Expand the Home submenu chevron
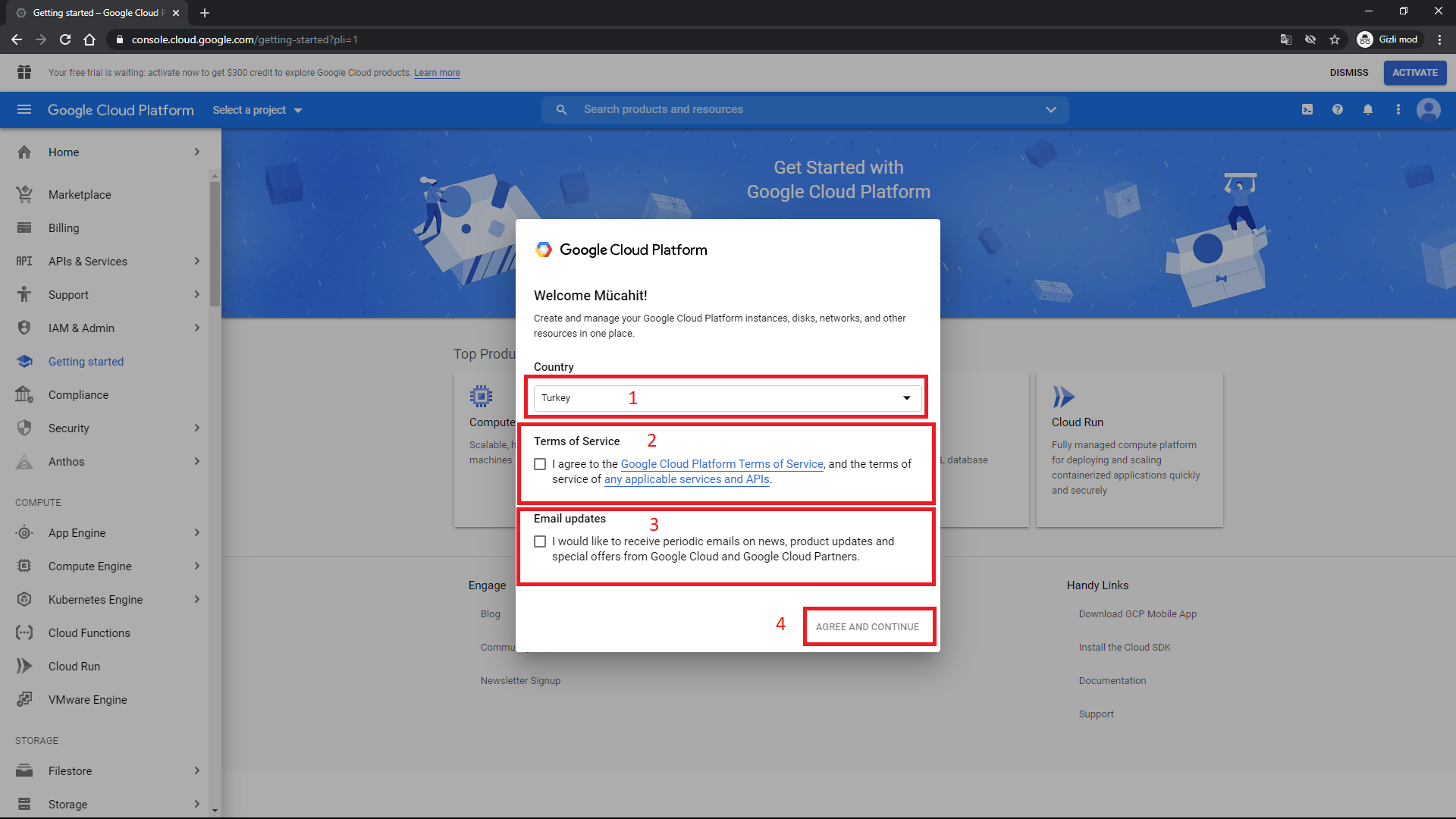 [197, 152]
